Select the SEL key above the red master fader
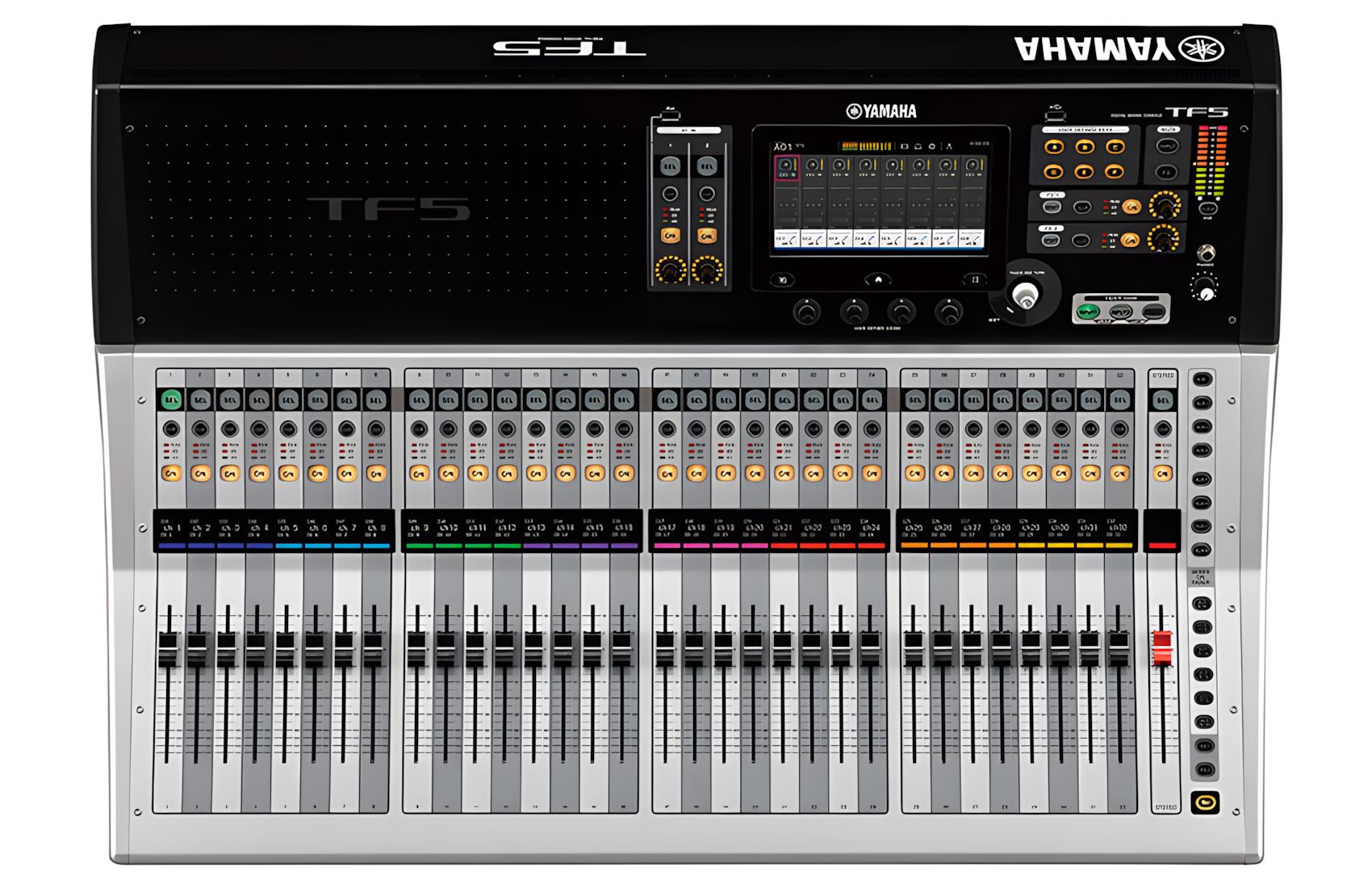The width and height of the screenshot is (1372, 888). pyautogui.click(x=1163, y=400)
